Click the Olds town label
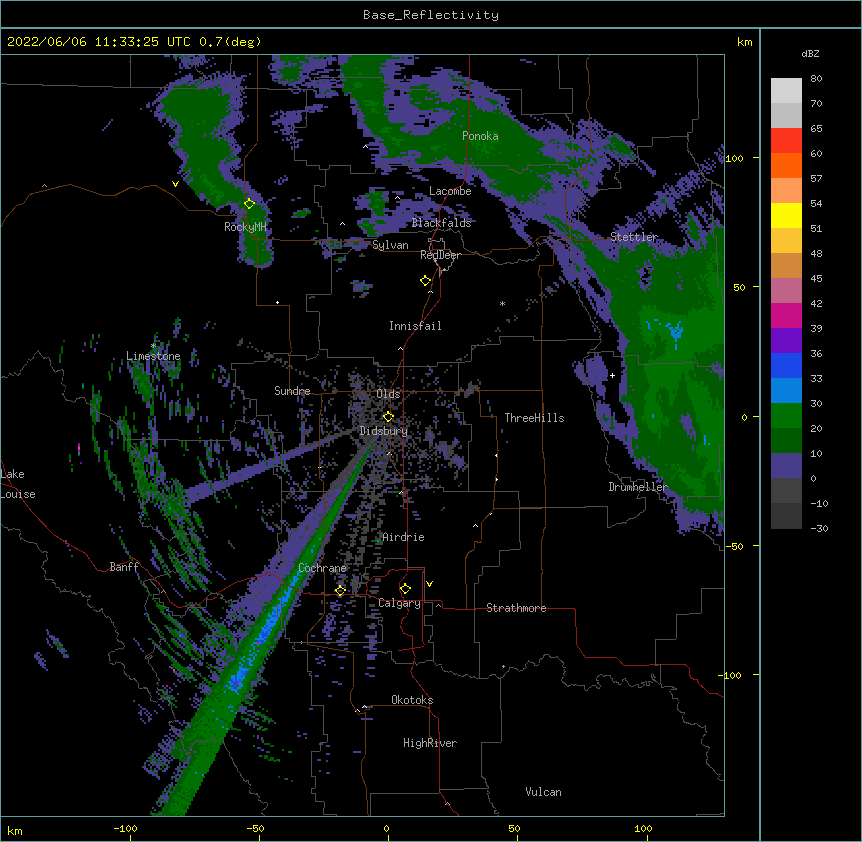862x842 pixels. (388, 394)
